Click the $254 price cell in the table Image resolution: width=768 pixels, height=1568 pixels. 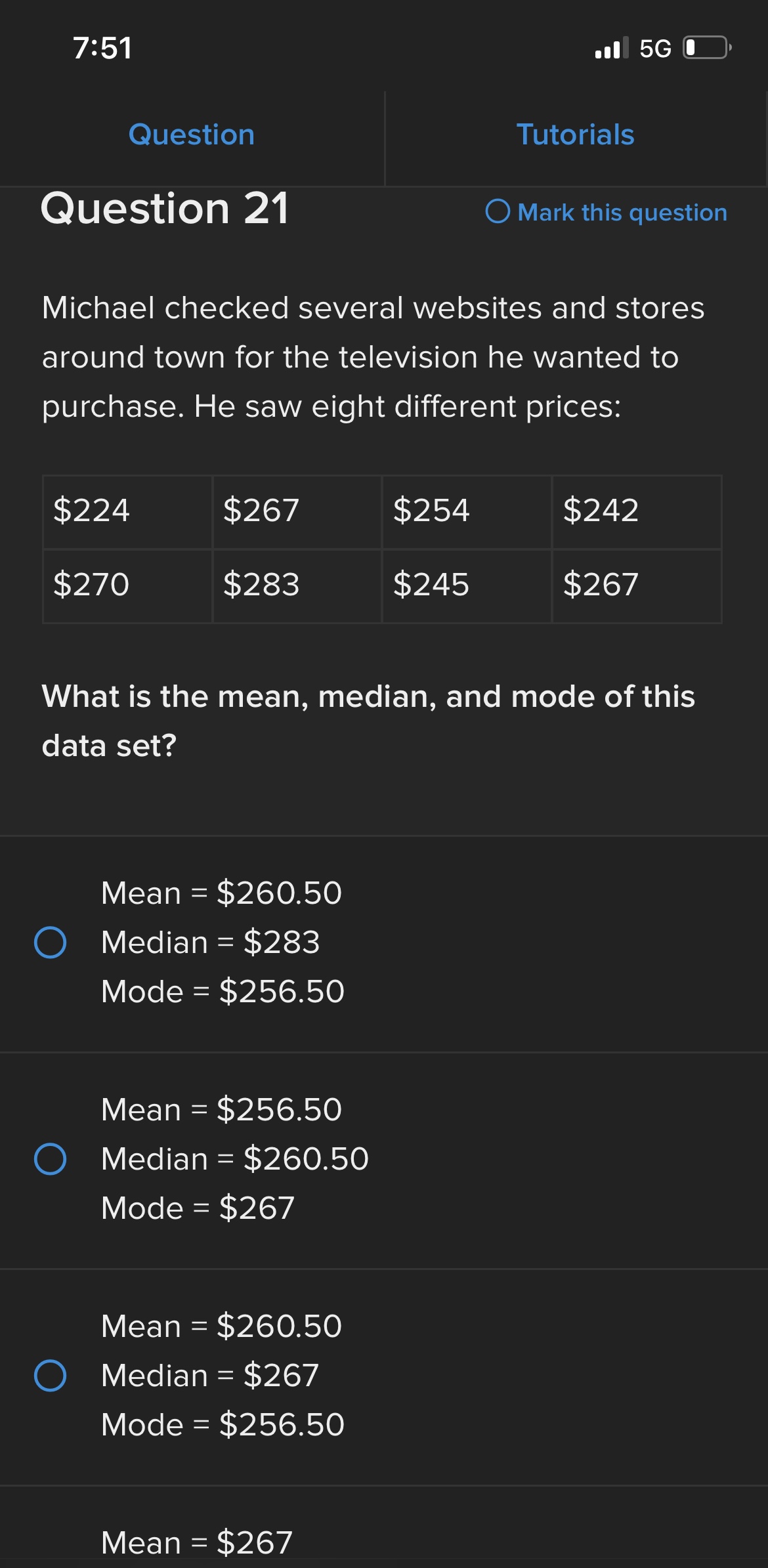[466, 511]
